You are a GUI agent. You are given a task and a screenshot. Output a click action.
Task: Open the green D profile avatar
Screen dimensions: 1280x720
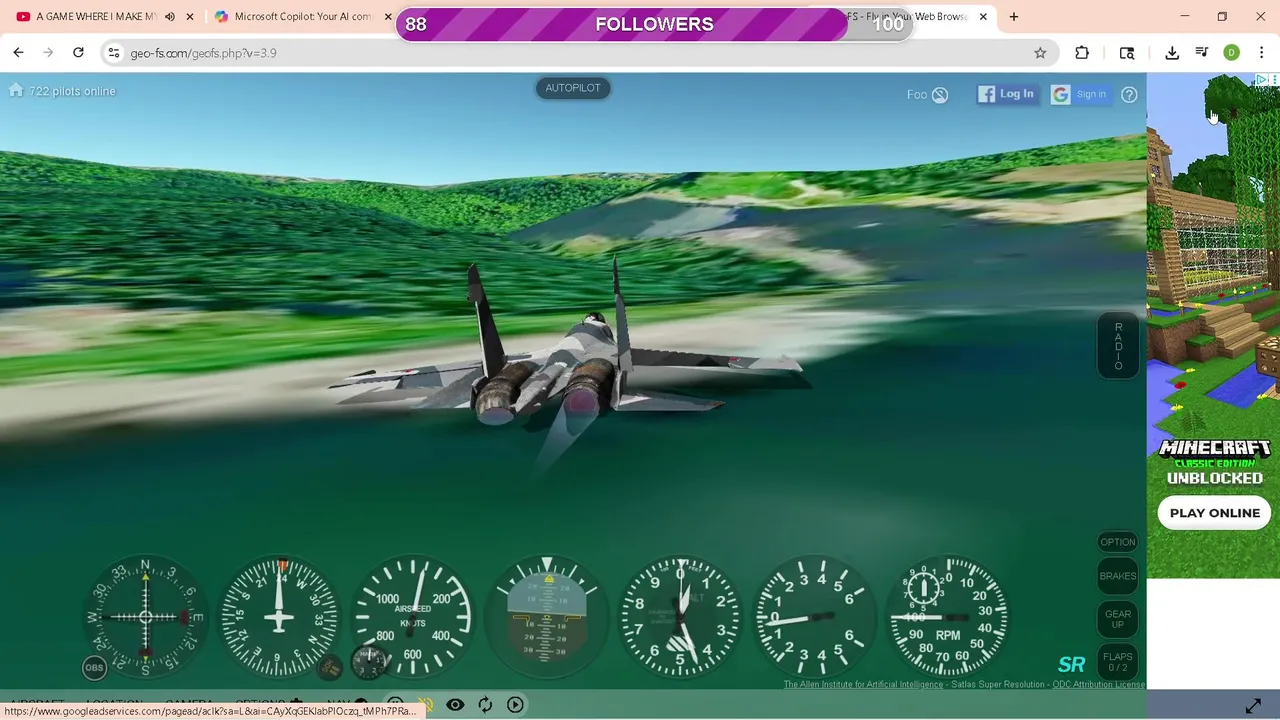[x=1232, y=53]
